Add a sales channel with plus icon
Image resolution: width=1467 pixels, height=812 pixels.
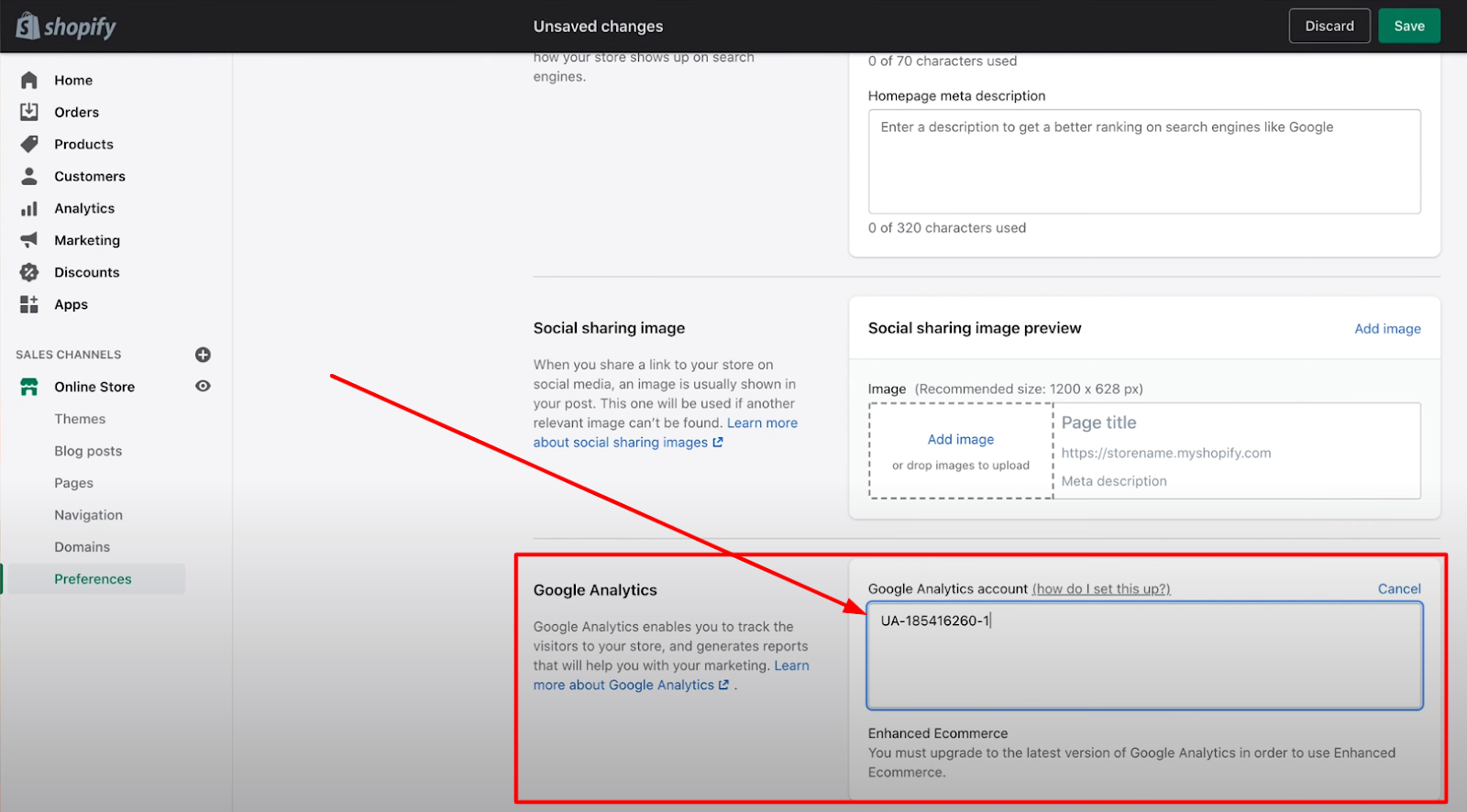(x=204, y=355)
